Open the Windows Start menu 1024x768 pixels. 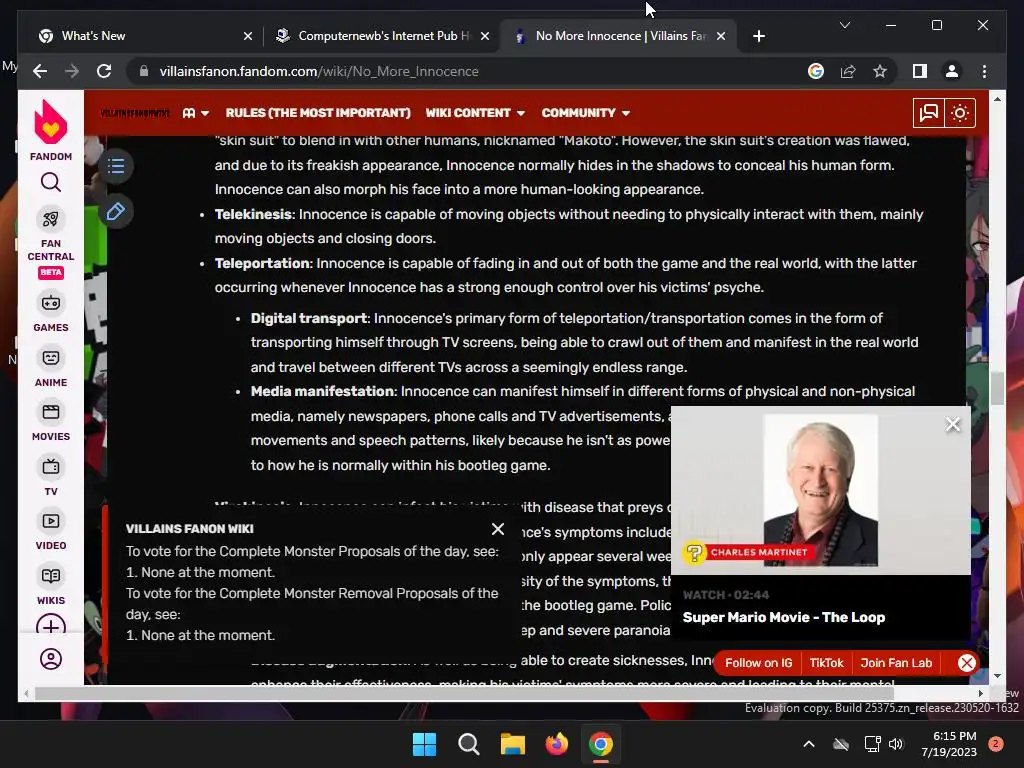[x=424, y=744]
